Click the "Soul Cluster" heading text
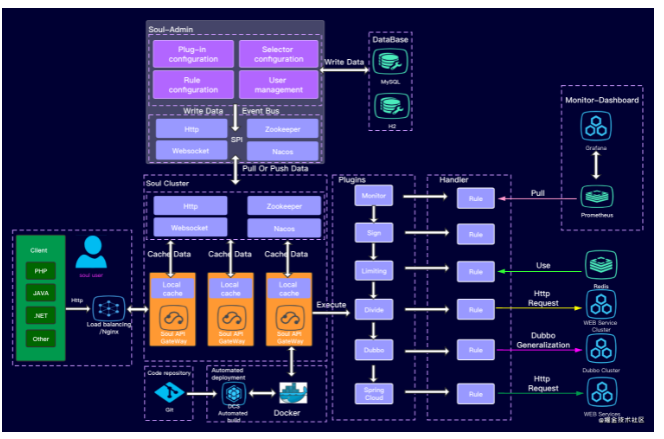The image size is (664, 439). click(167, 183)
